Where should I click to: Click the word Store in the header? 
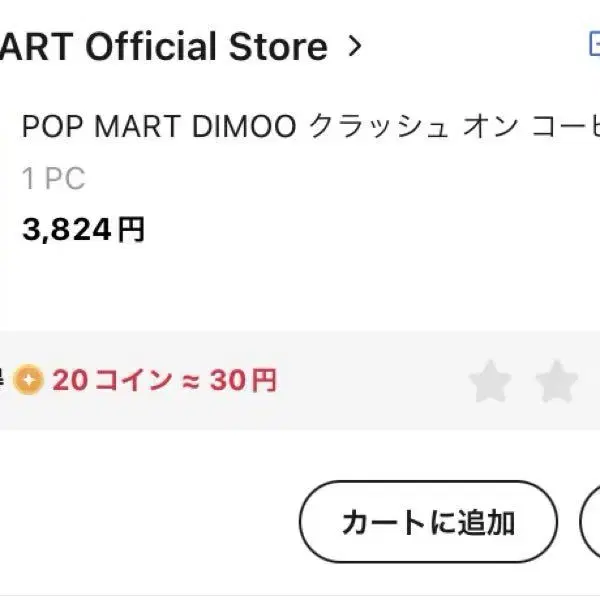tap(278, 46)
